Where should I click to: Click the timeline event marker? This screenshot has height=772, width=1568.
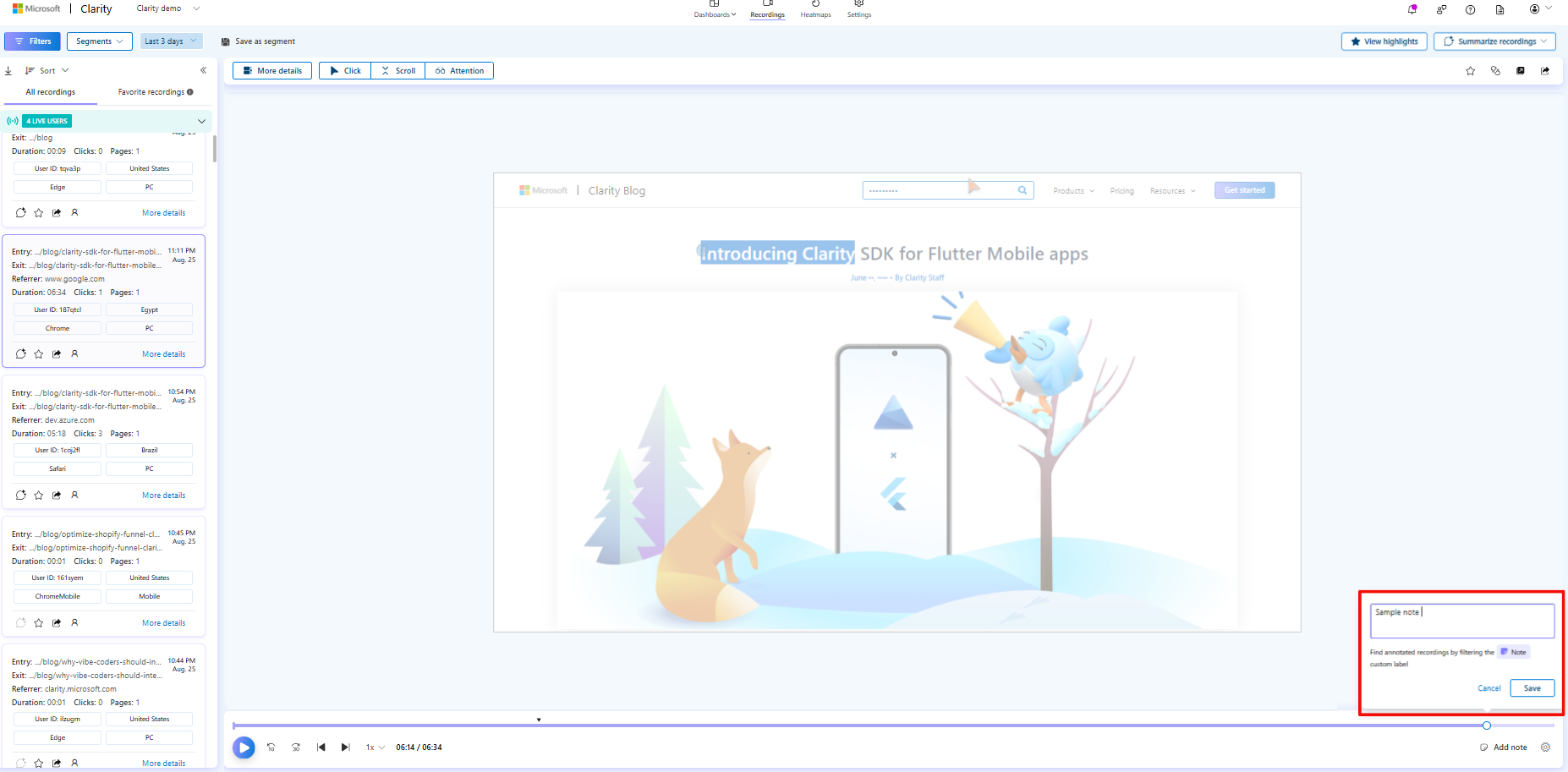click(x=539, y=720)
